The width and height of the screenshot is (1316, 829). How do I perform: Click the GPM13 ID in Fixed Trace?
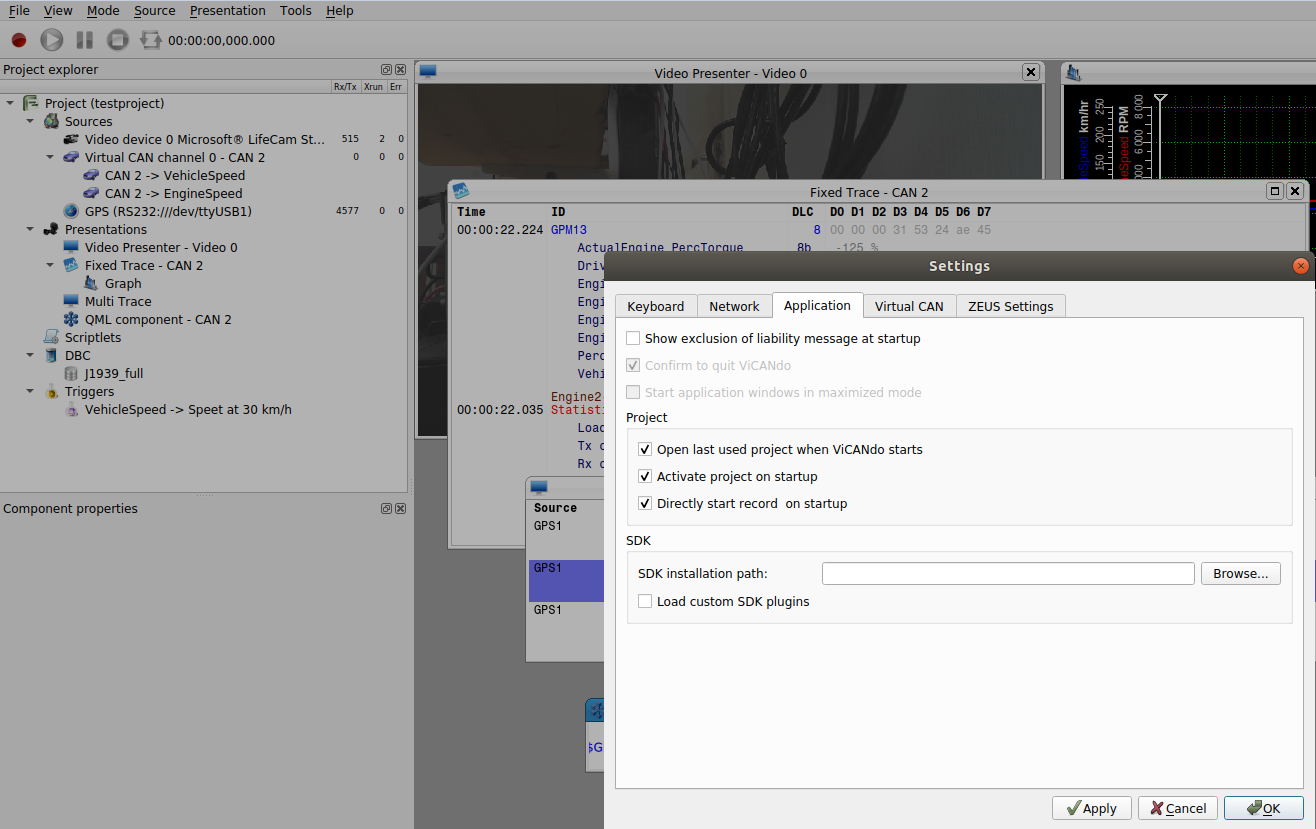(569, 230)
